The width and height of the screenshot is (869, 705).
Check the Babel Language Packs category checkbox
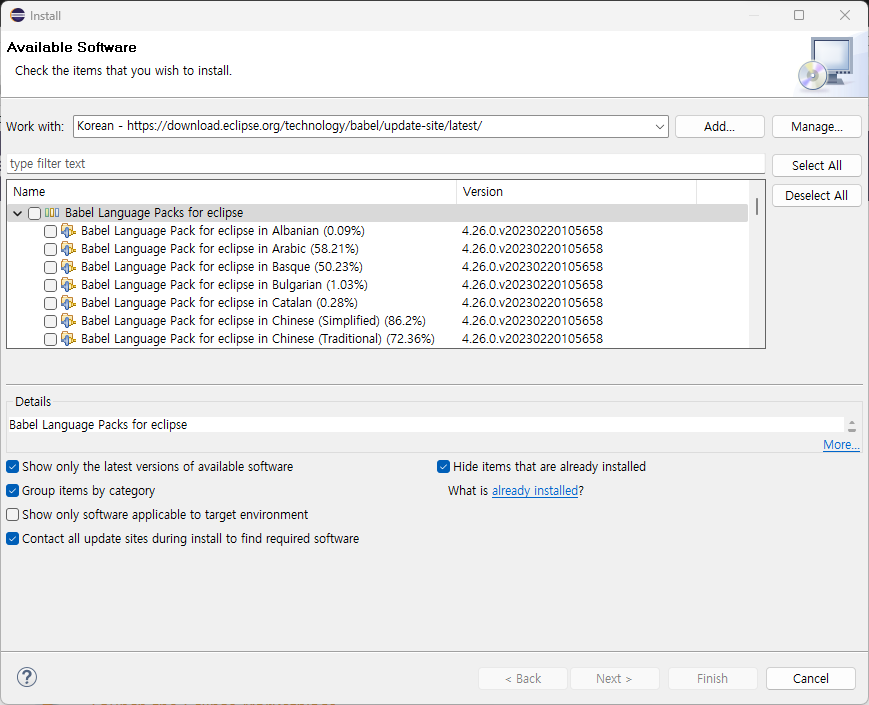(x=34, y=213)
